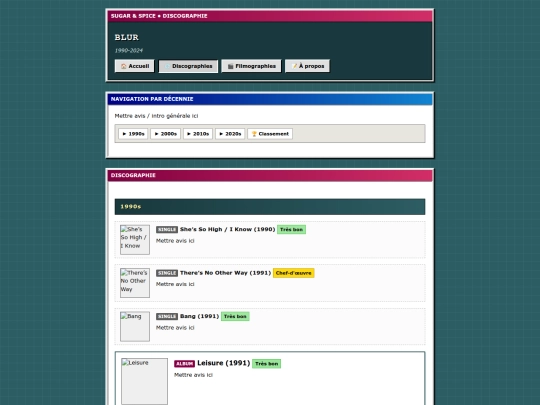Open the Classement ranking link

point(270,134)
